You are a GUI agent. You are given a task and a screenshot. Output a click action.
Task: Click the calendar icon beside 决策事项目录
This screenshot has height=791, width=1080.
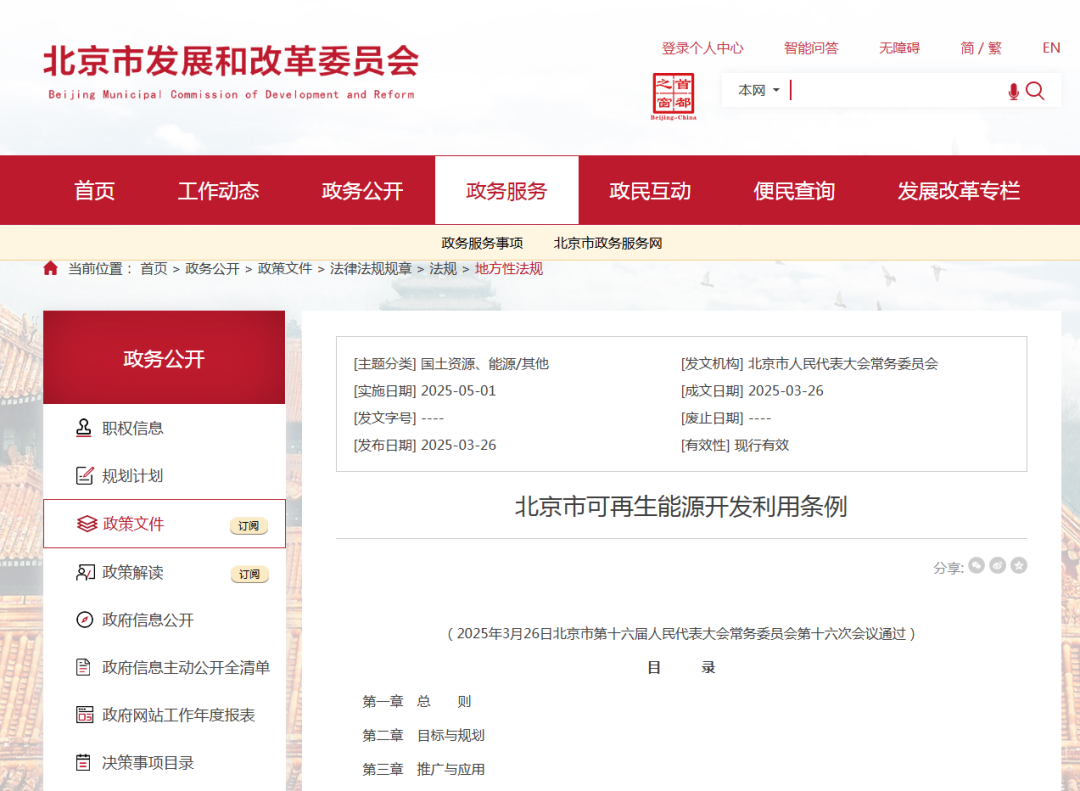83,762
